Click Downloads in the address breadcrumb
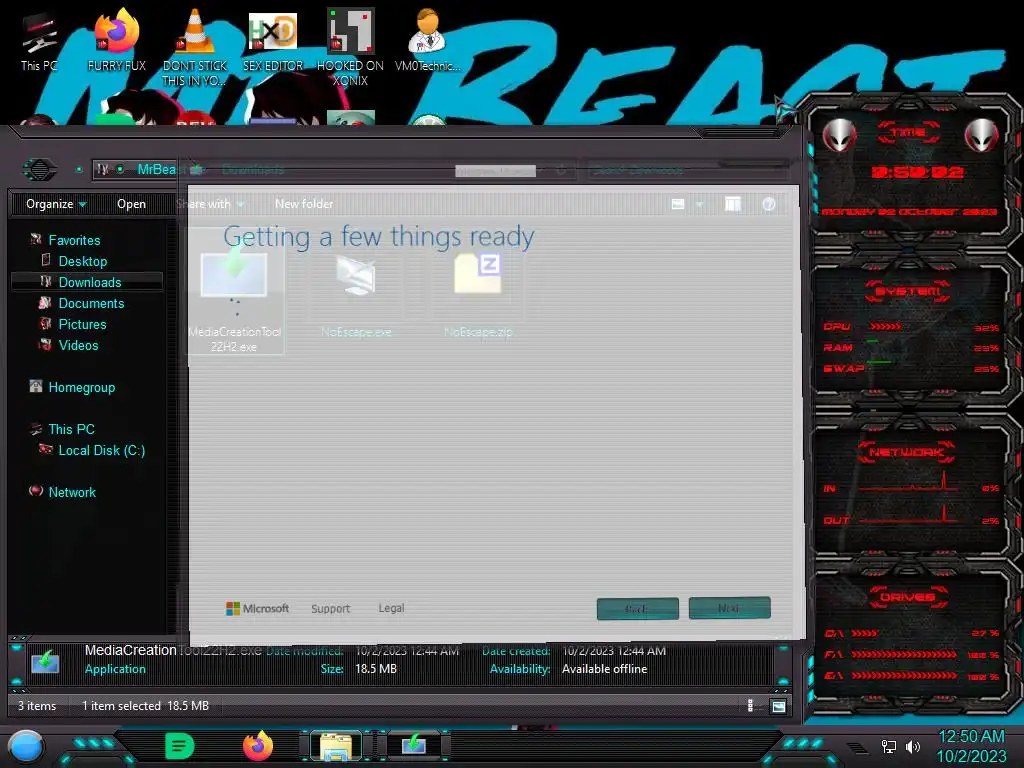Screen dimensions: 1024x768 (253, 170)
